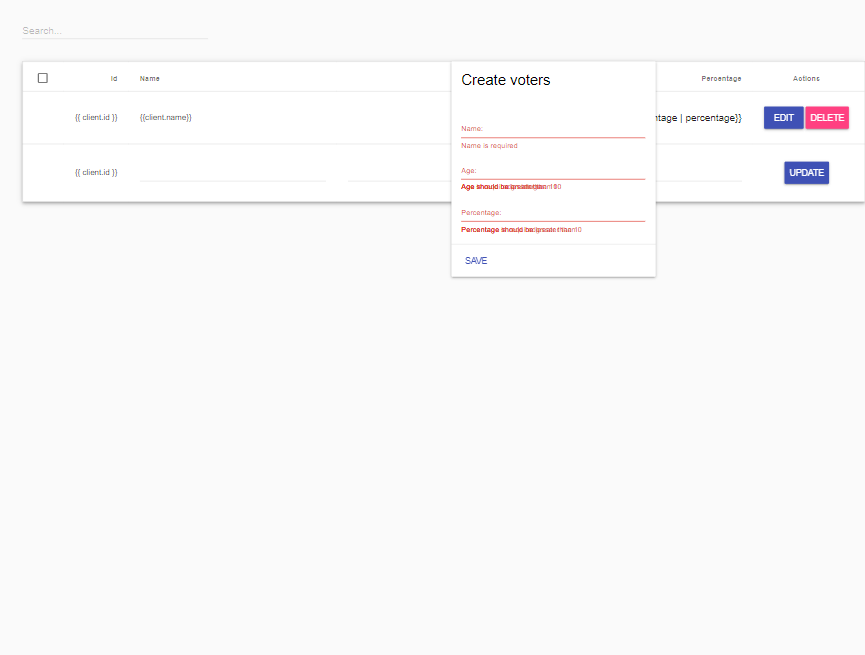Sort by the Percentage column header
865x655 pixels.
pyautogui.click(x=721, y=79)
